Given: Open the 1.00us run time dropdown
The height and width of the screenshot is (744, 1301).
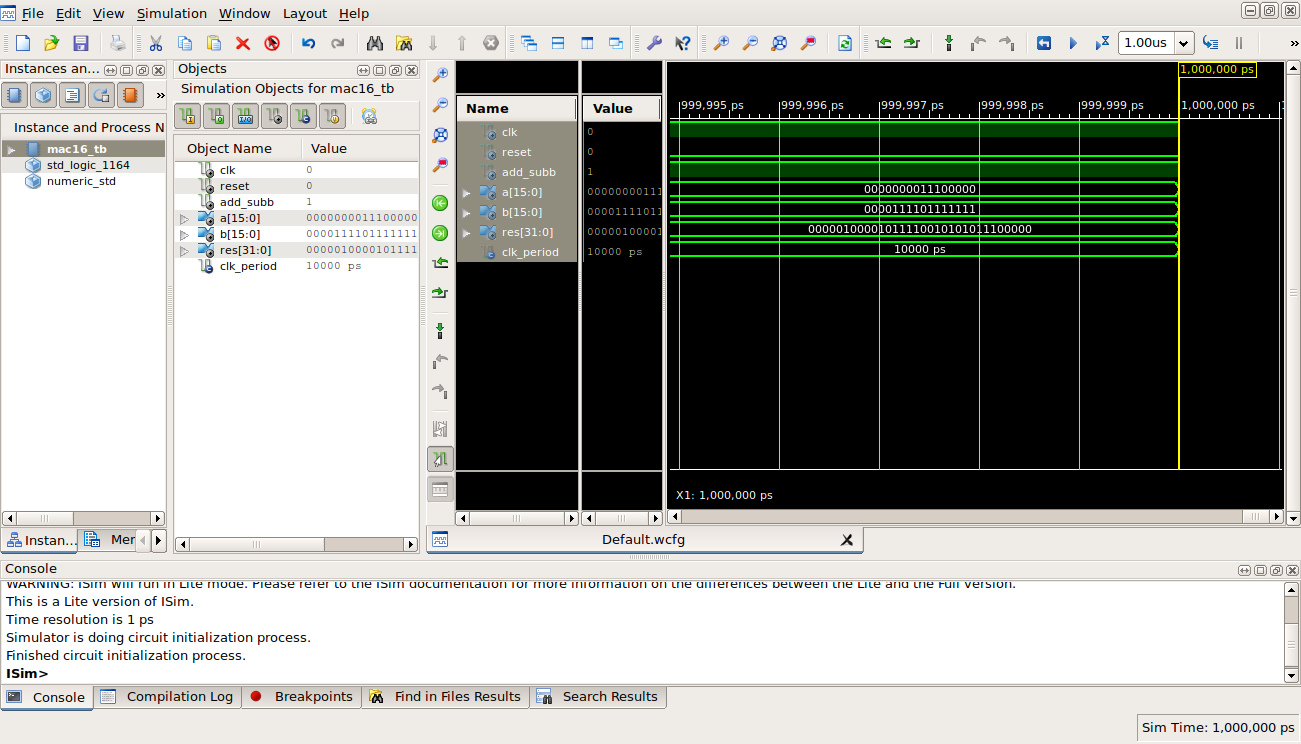Looking at the screenshot, I should (1184, 43).
